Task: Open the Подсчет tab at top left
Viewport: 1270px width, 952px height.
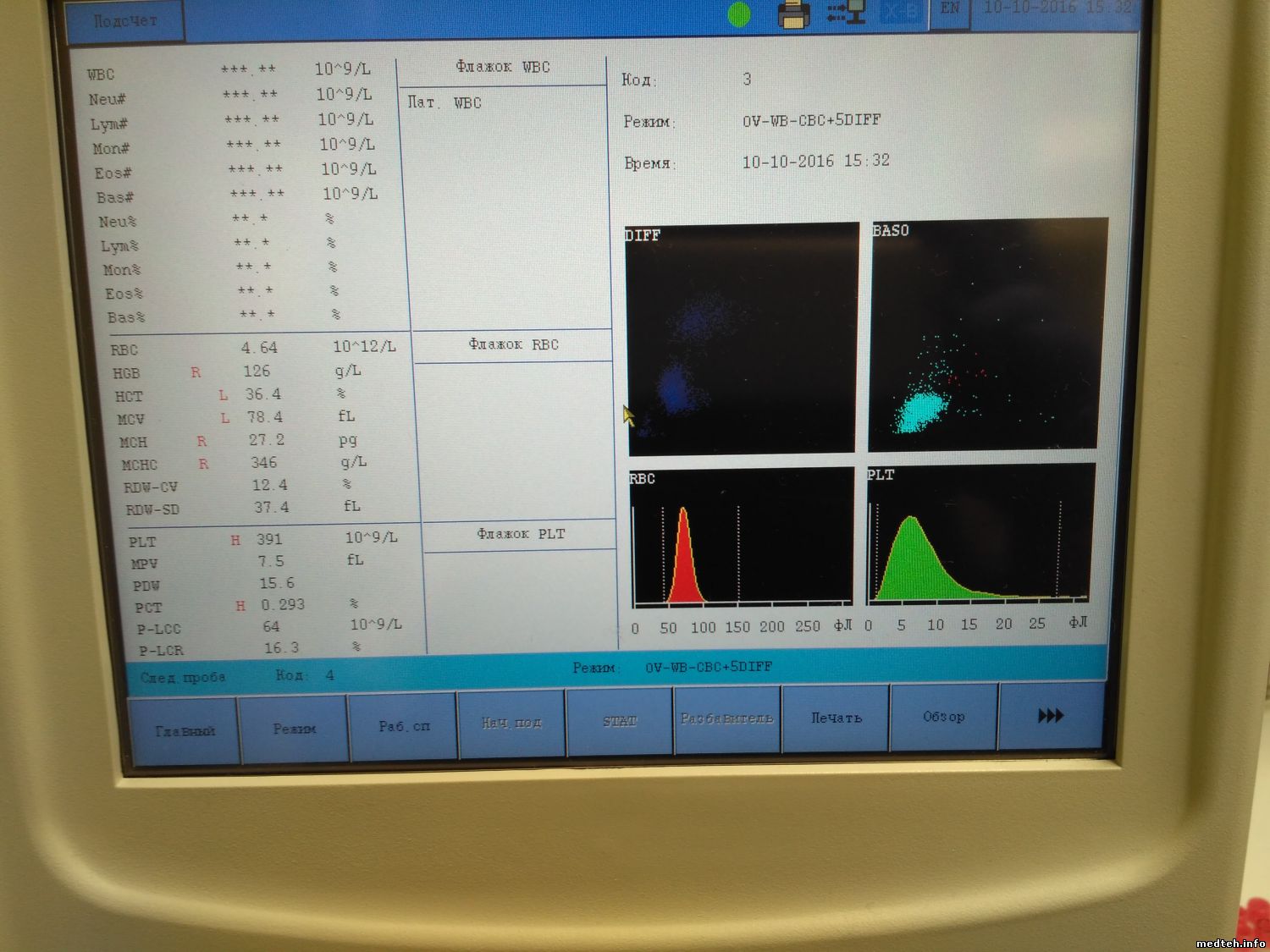Action: 125,21
